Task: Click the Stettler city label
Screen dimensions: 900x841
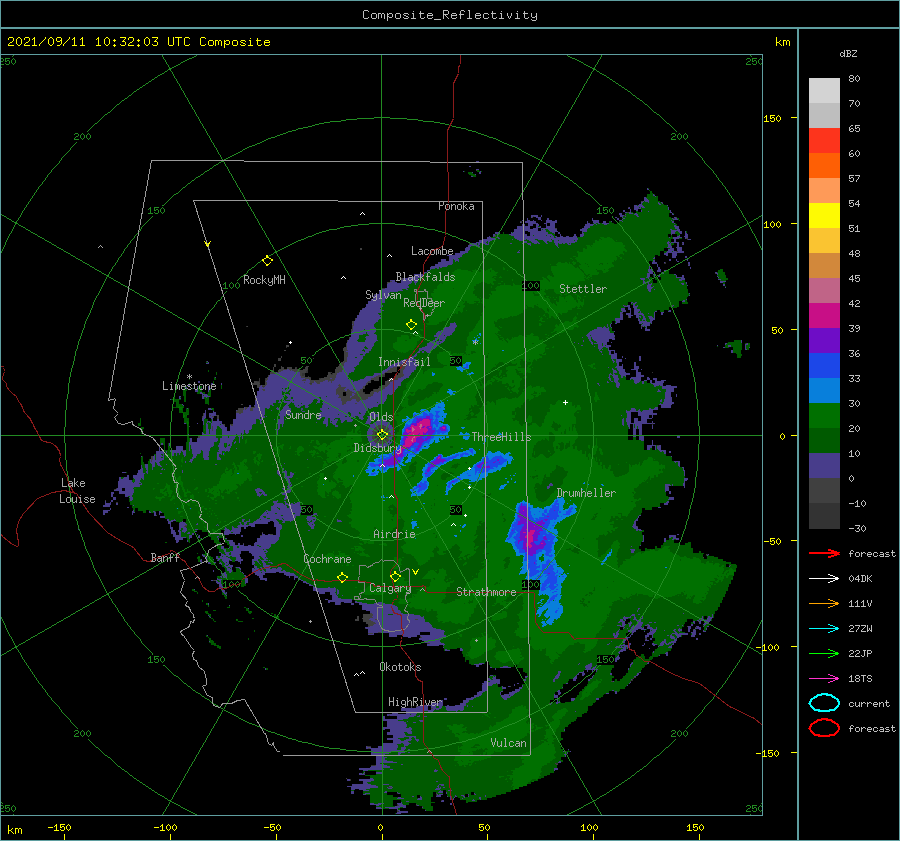Action: (x=583, y=289)
